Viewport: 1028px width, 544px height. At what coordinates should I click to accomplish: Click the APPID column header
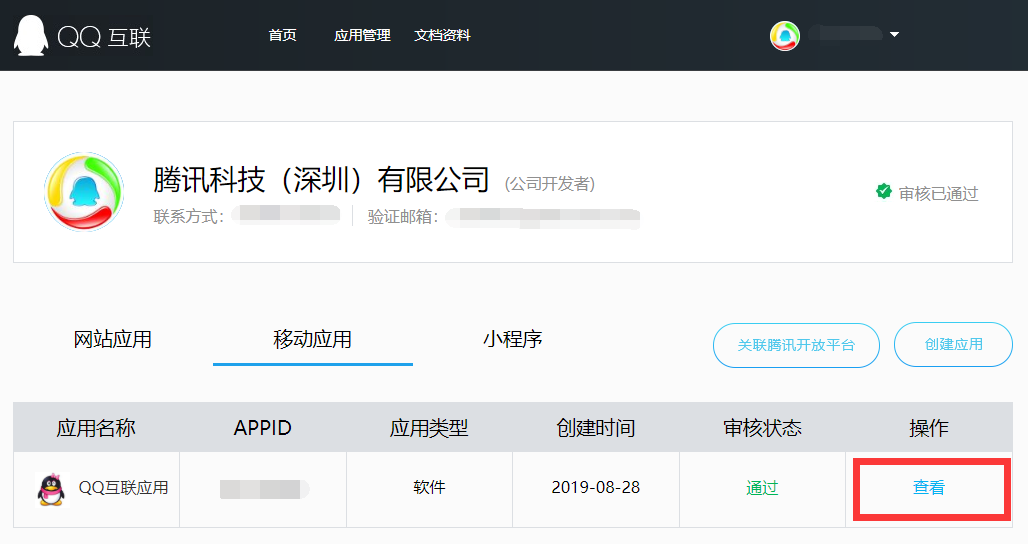(262, 428)
